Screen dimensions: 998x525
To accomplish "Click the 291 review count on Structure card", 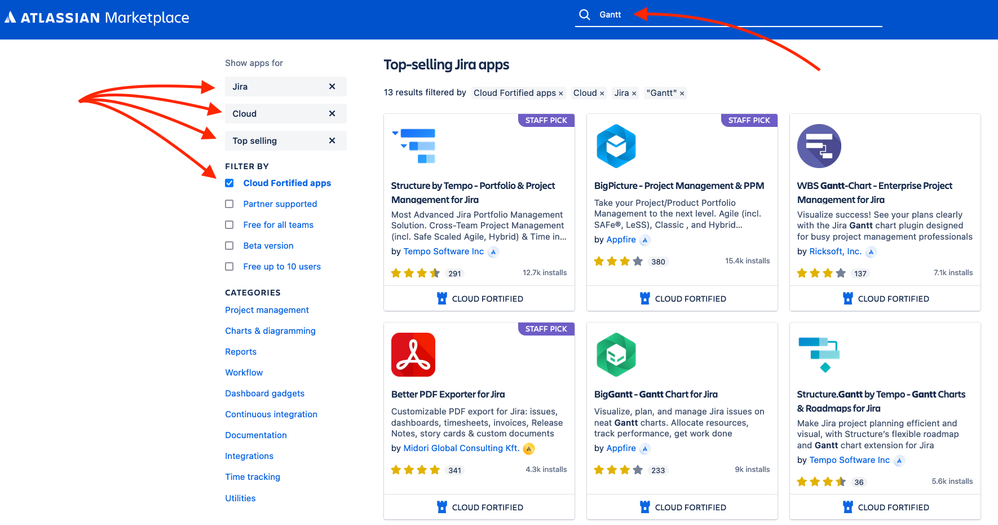I will [454, 274].
